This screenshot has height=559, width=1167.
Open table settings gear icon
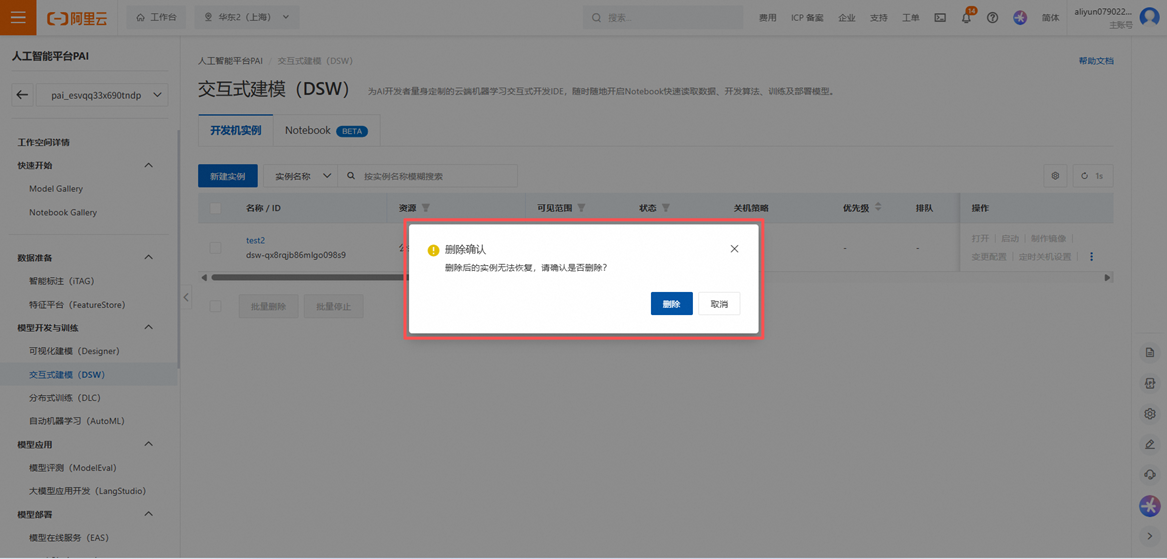tap(1055, 176)
